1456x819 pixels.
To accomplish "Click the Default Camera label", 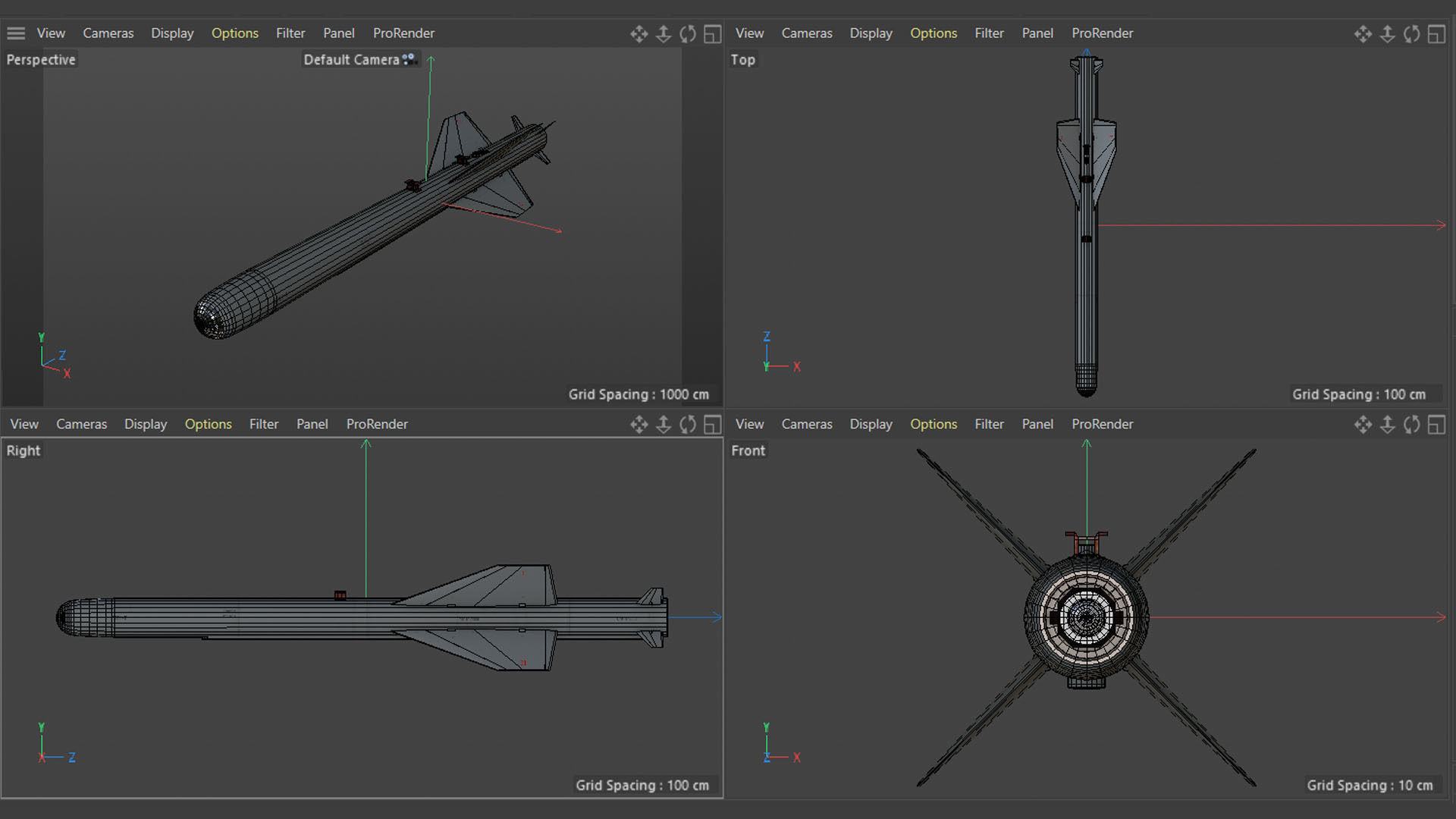I will pyautogui.click(x=351, y=60).
